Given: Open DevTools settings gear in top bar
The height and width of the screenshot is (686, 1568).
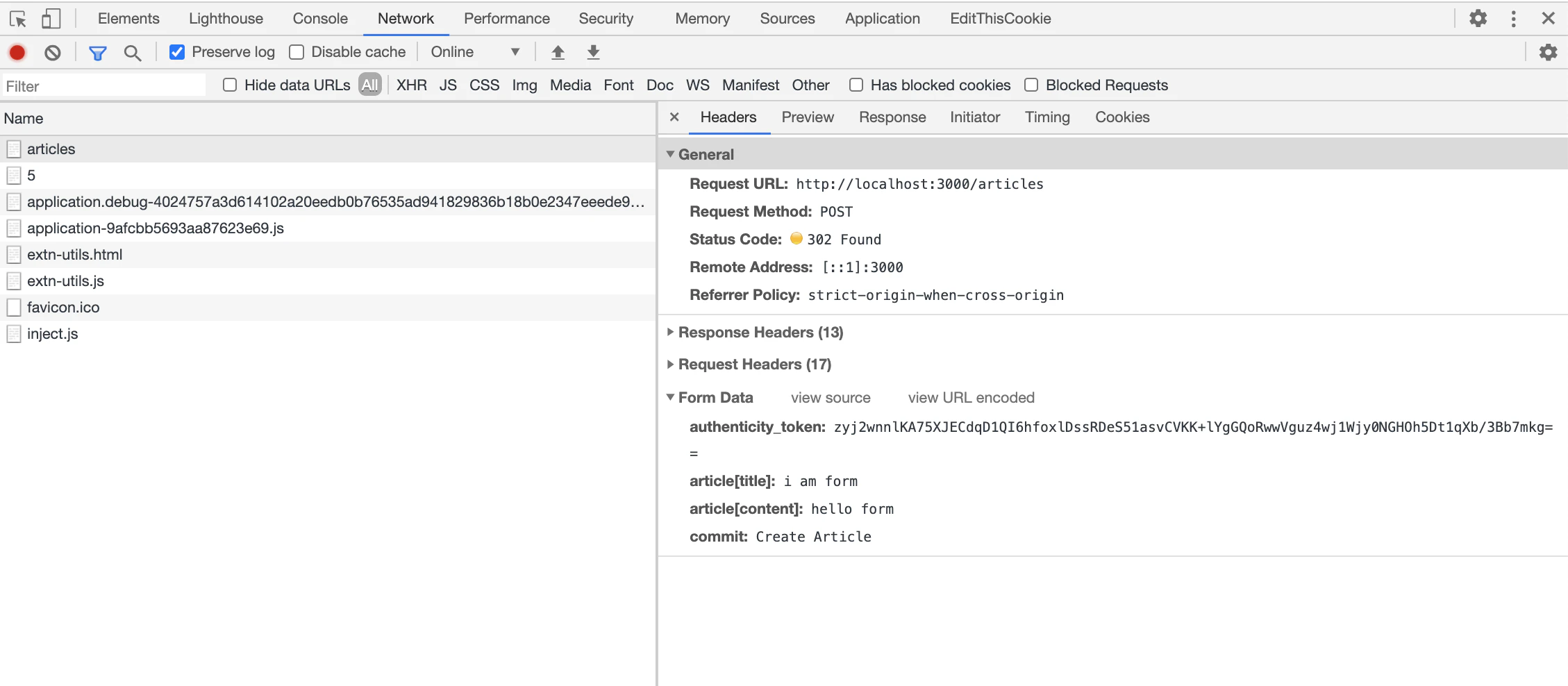Looking at the screenshot, I should pos(1478,19).
